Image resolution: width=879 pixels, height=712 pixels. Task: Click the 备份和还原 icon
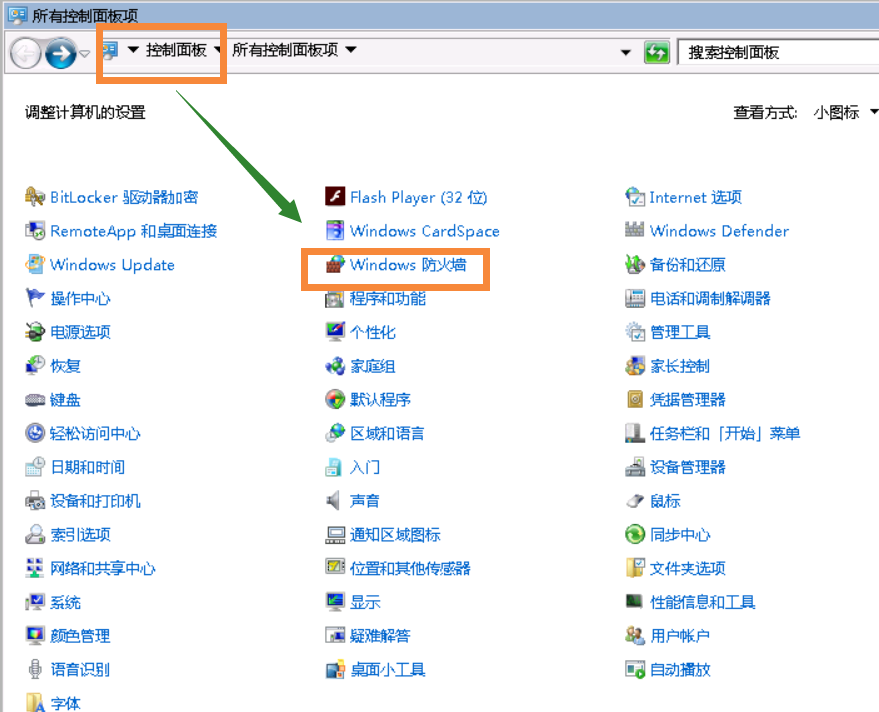[635, 265]
